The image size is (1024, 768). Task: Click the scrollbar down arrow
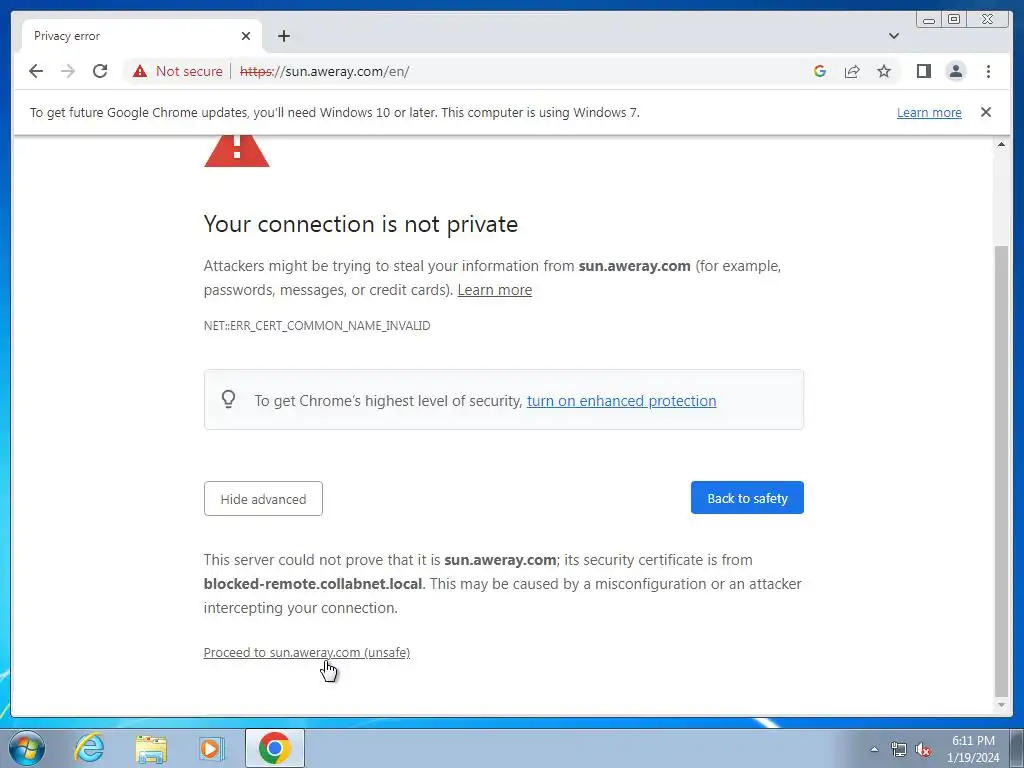pos(1001,705)
